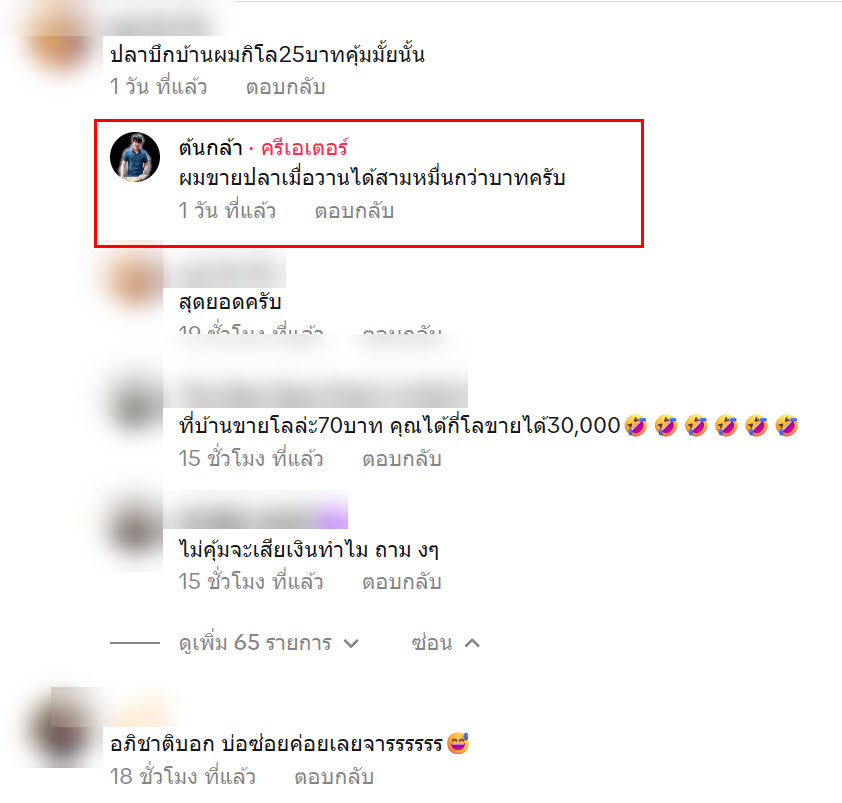Click the up chevron next to ซ่อน
This screenshot has width=842, height=803.
point(472,642)
